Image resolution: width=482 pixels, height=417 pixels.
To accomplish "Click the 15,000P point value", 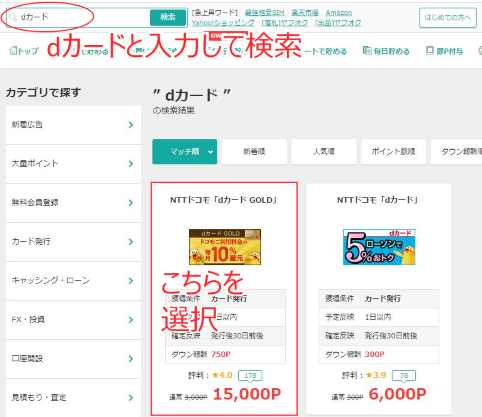I will coord(247,394).
